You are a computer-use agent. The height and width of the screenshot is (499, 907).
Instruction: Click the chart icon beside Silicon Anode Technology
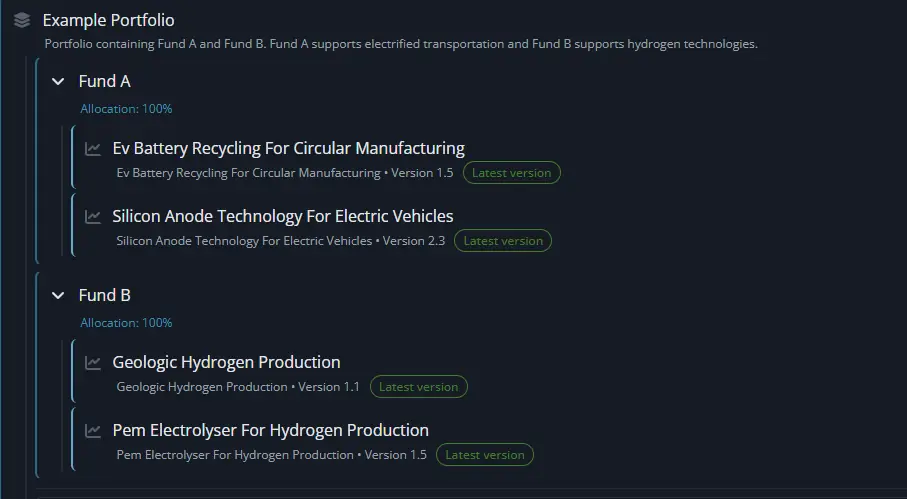pyautogui.click(x=93, y=217)
